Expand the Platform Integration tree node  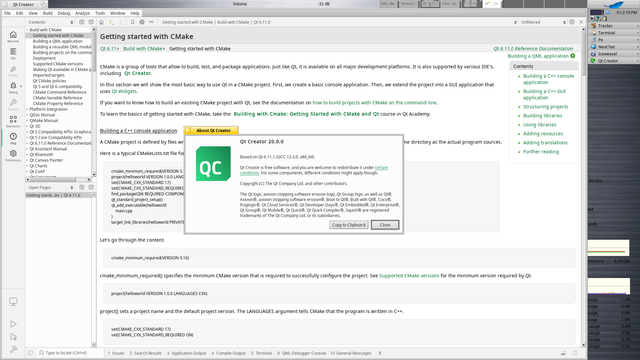click(x=27, y=109)
